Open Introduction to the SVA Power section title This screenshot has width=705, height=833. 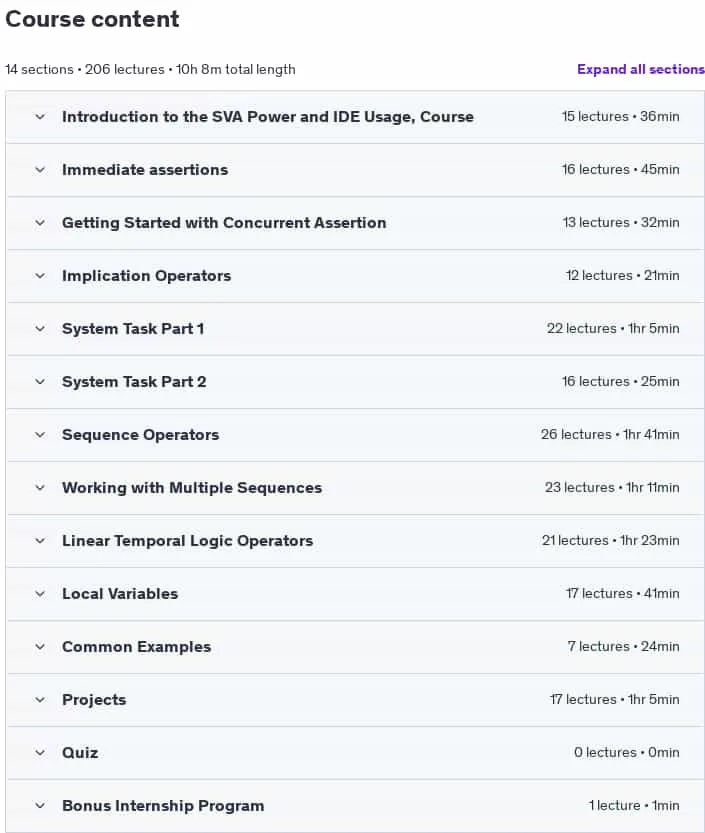pyautogui.click(x=268, y=117)
